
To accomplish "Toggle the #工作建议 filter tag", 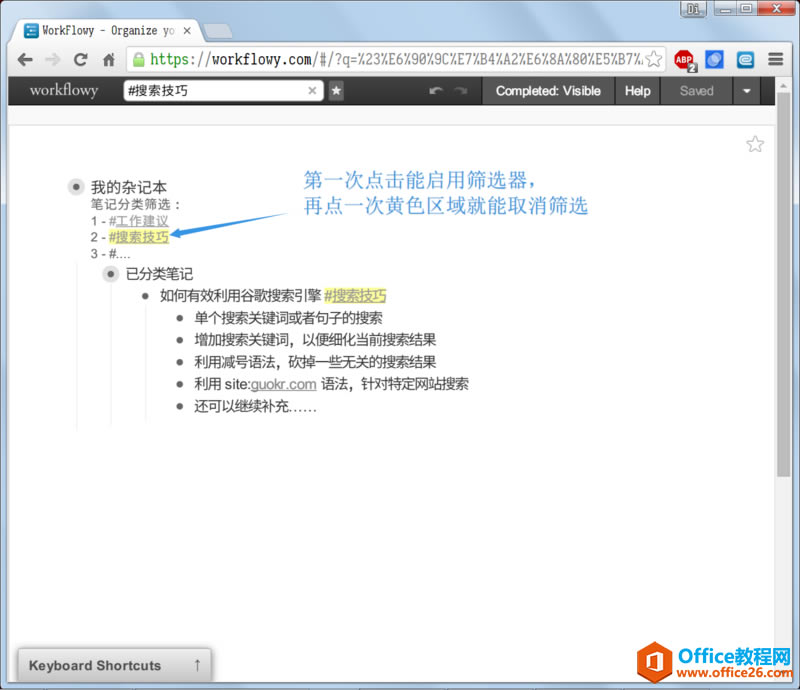I will 138,220.
